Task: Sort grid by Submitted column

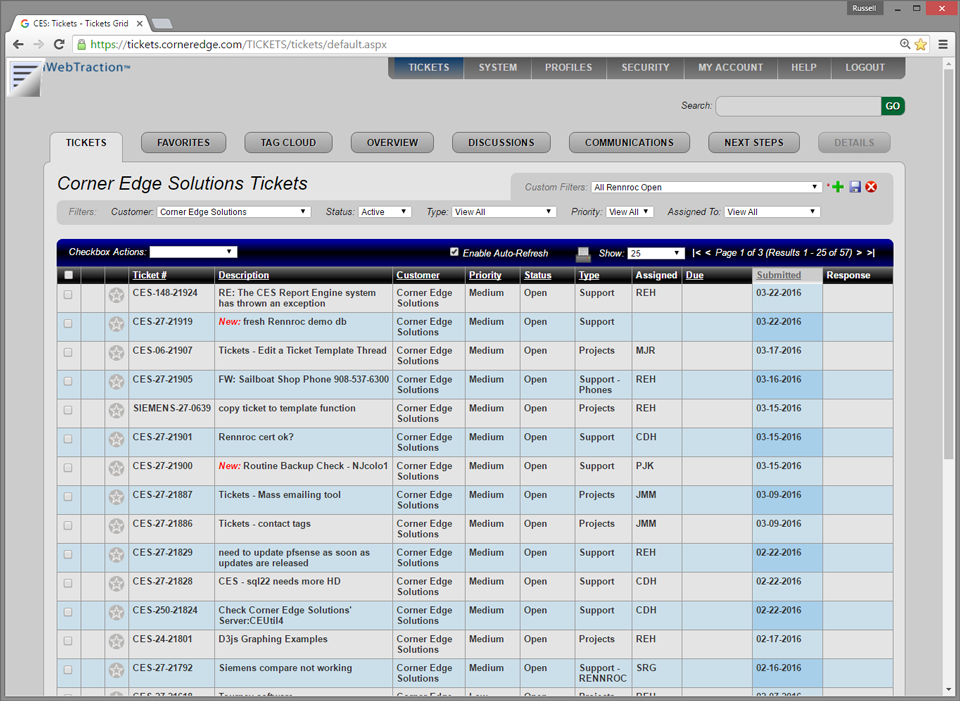Action: click(778, 275)
